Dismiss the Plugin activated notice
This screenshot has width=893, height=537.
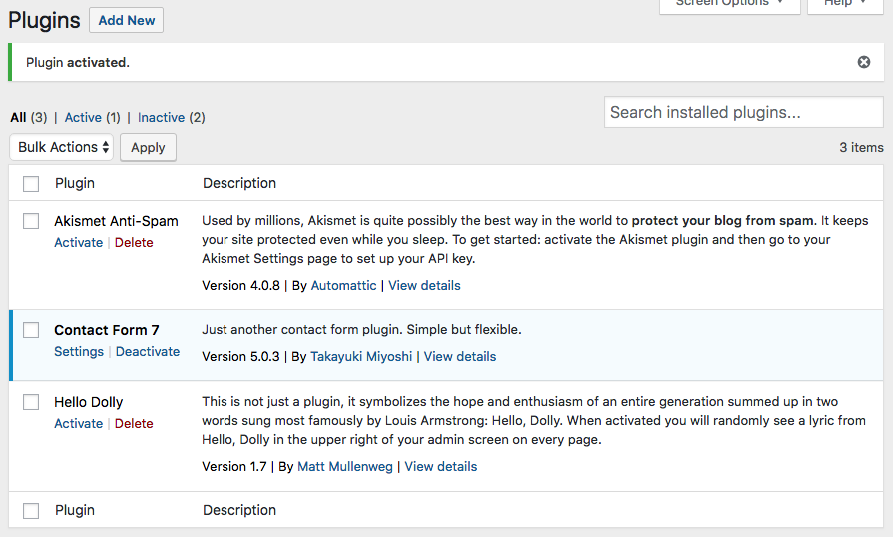[x=864, y=62]
